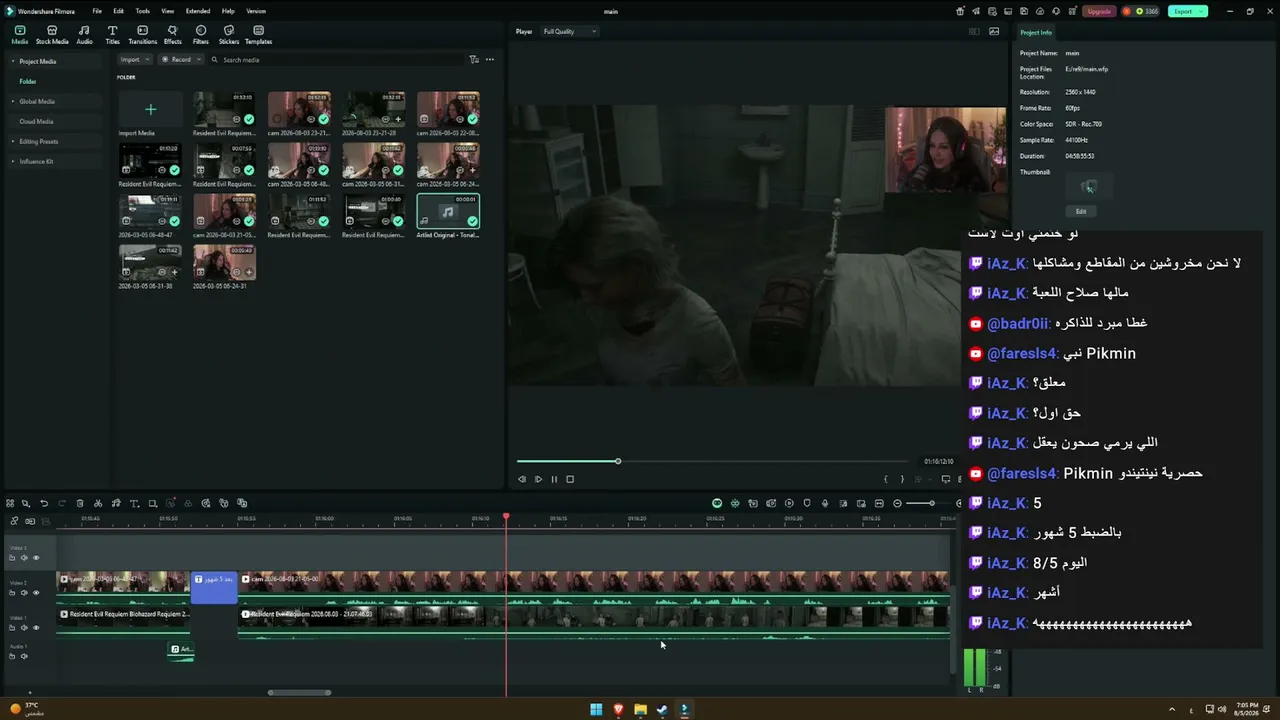Select the audio beat detection tool icon

[116, 503]
